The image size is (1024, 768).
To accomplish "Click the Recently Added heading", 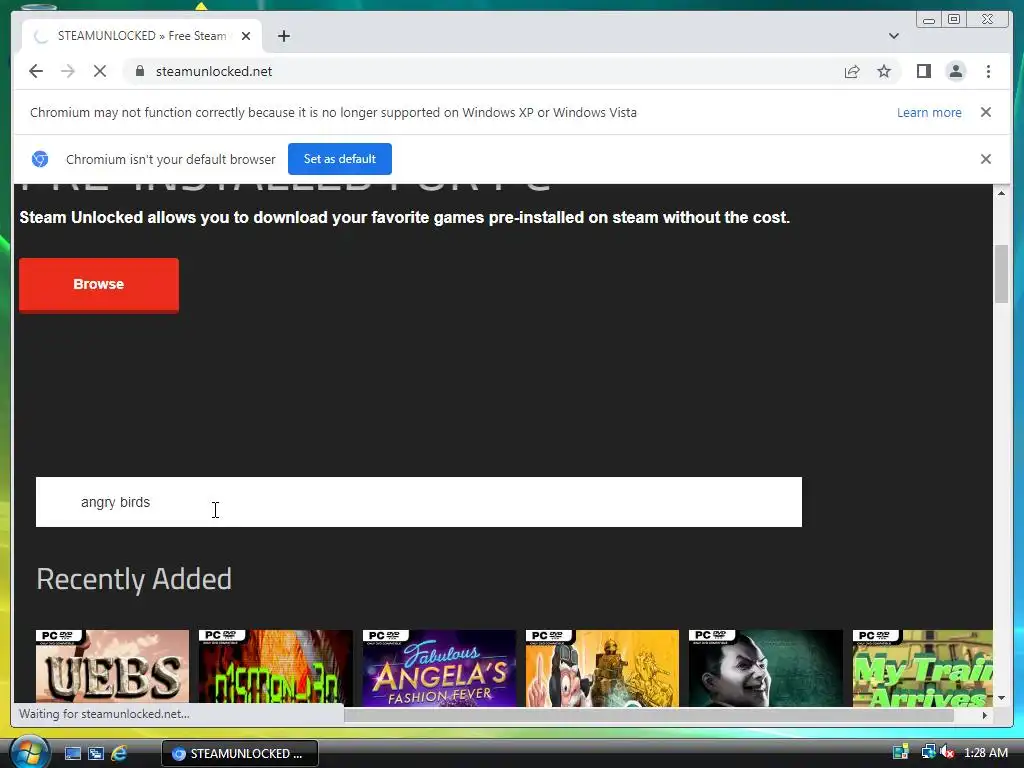I will coord(134,579).
